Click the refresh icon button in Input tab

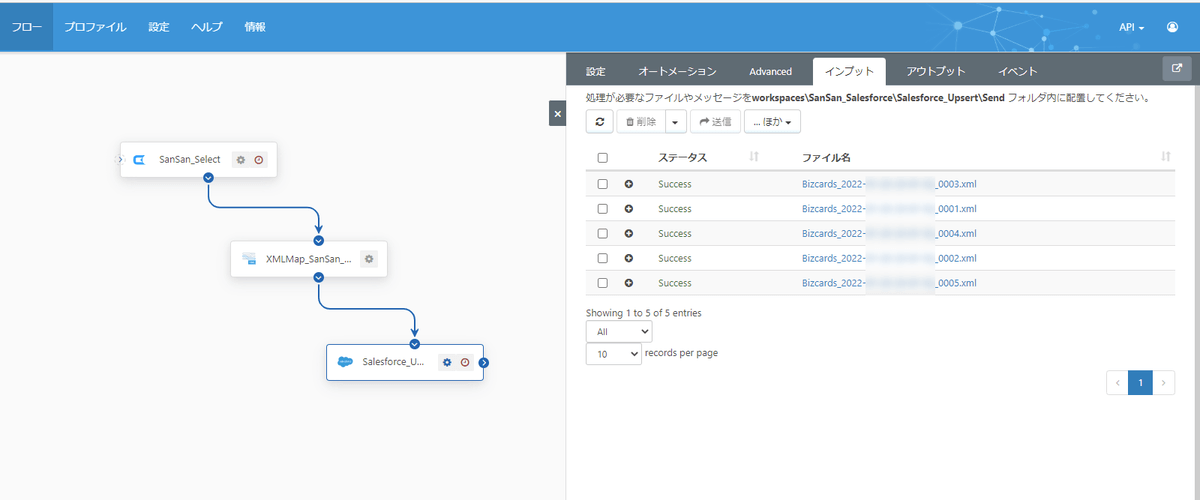click(599, 122)
